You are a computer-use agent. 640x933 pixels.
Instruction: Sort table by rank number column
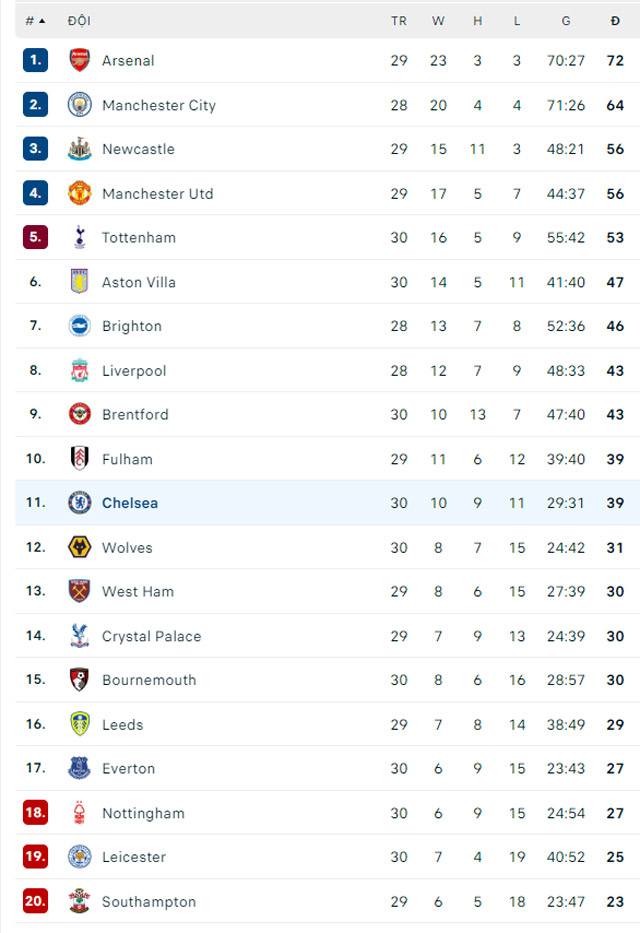(35, 20)
